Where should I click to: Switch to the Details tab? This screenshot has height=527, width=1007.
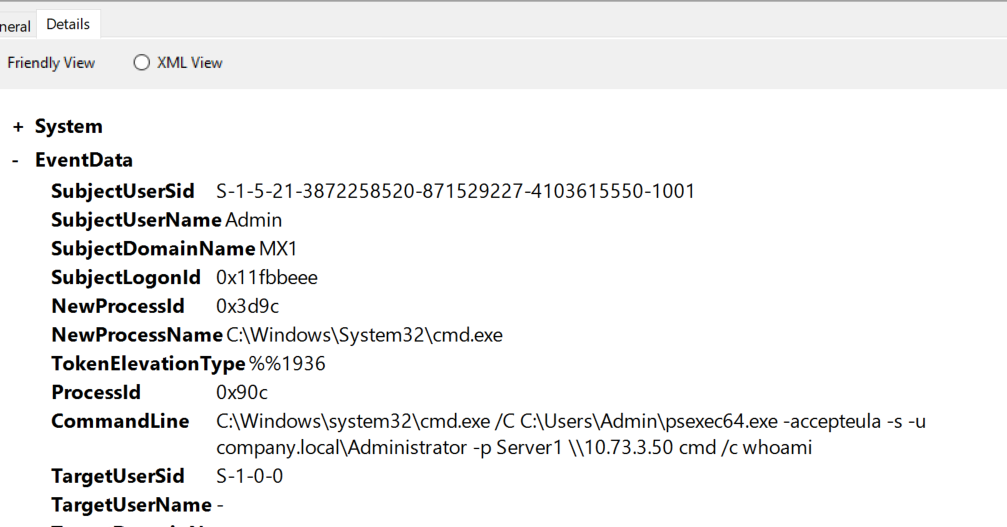(x=68, y=24)
